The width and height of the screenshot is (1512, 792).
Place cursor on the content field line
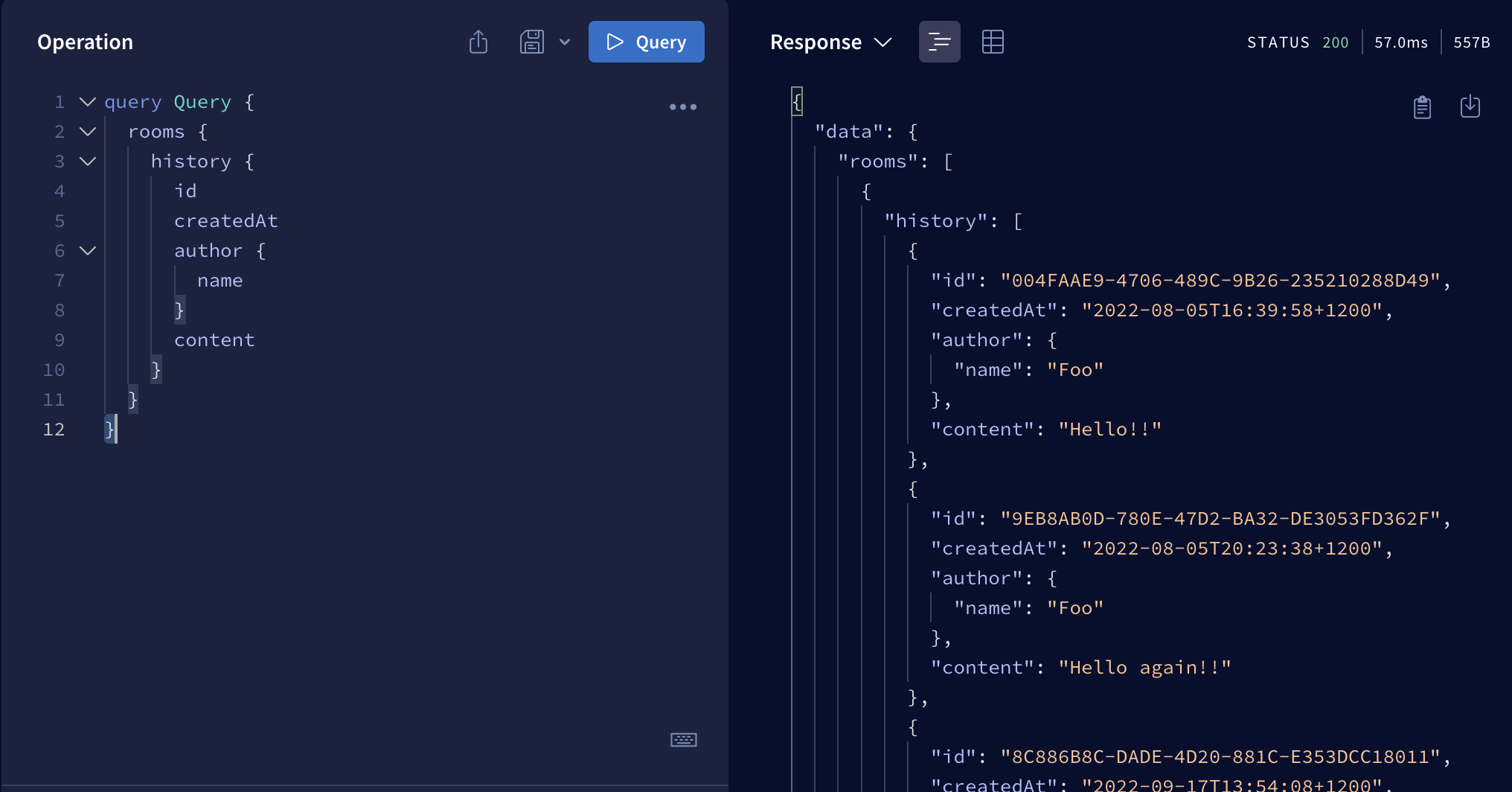tap(214, 340)
